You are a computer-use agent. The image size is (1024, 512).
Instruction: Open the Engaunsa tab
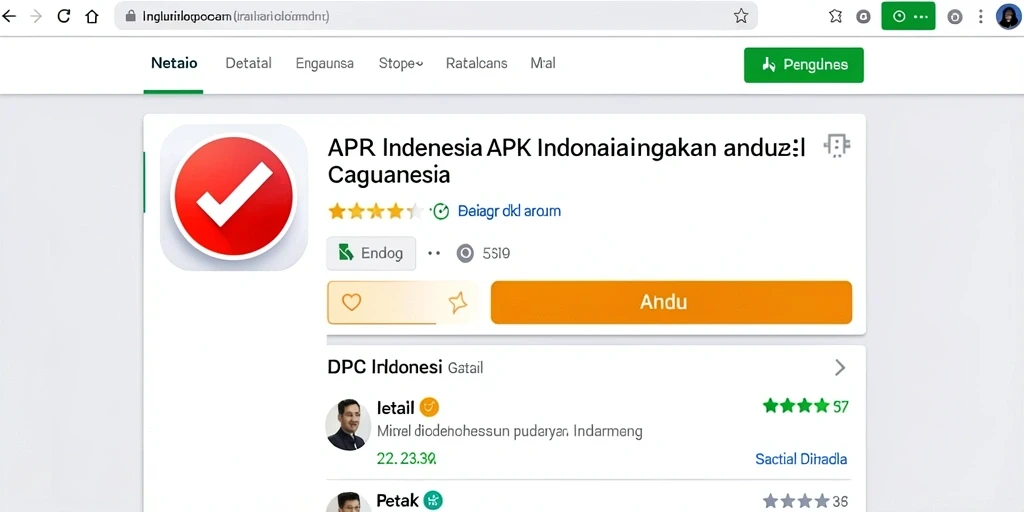click(325, 63)
